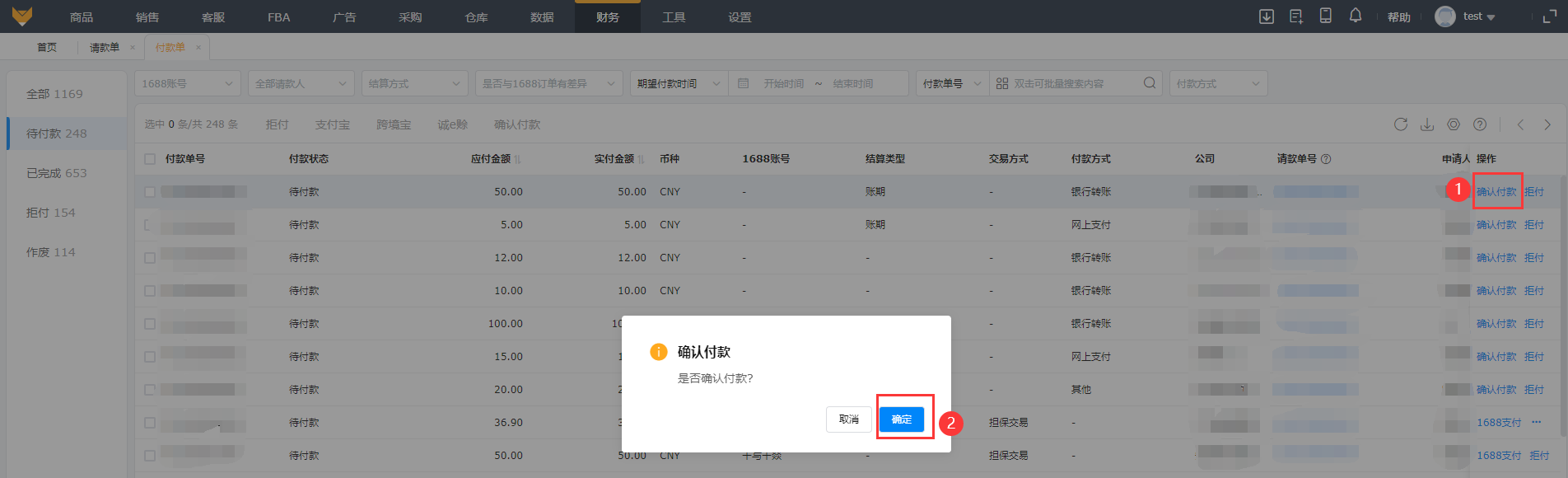Go to previous page arrow
Screen dimensions: 1568x478
click(x=1521, y=124)
